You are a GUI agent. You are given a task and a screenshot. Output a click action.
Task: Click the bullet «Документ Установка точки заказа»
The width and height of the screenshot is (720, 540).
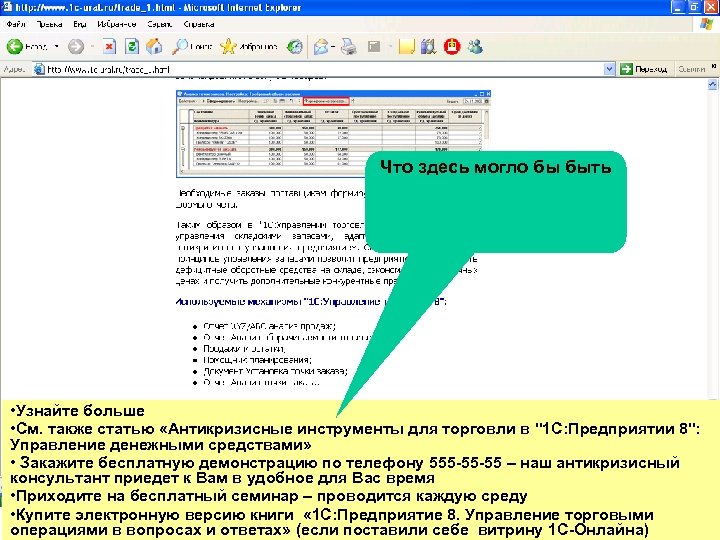[275, 371]
